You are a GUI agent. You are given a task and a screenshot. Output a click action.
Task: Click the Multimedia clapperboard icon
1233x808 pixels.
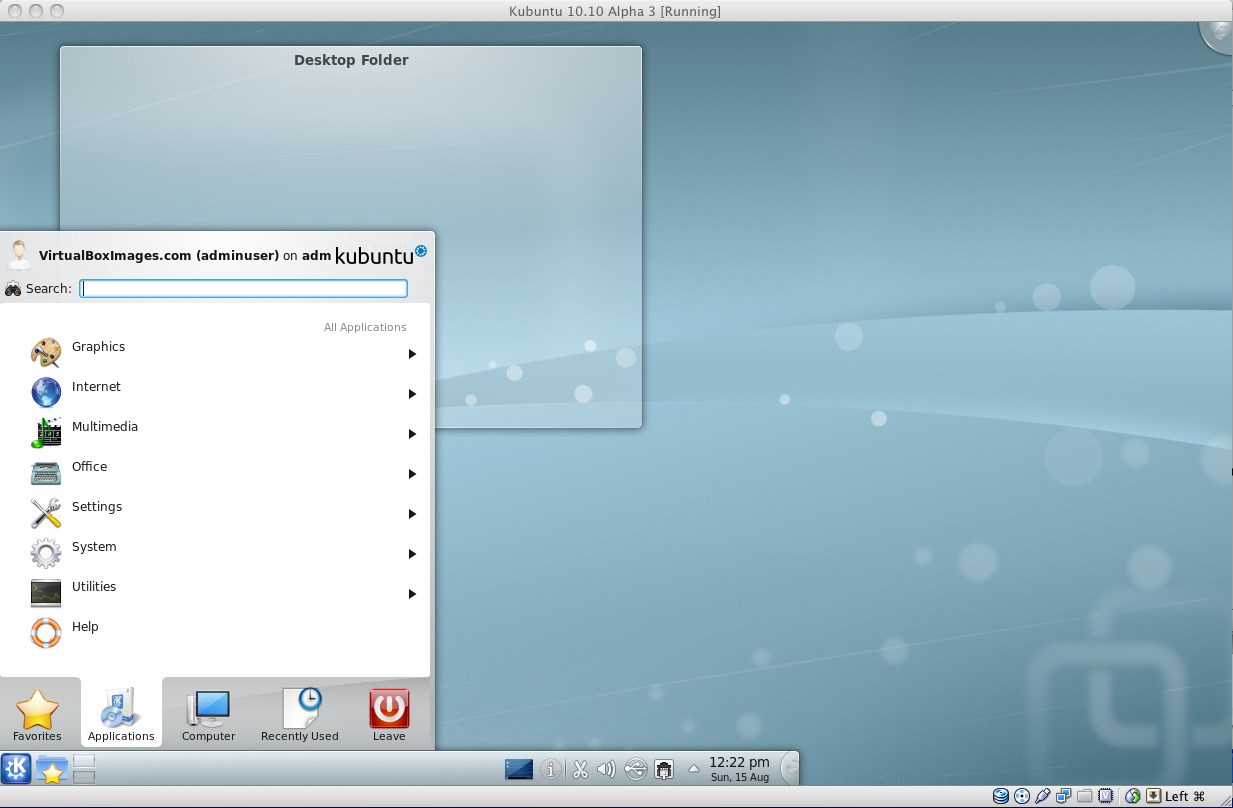[x=46, y=432]
